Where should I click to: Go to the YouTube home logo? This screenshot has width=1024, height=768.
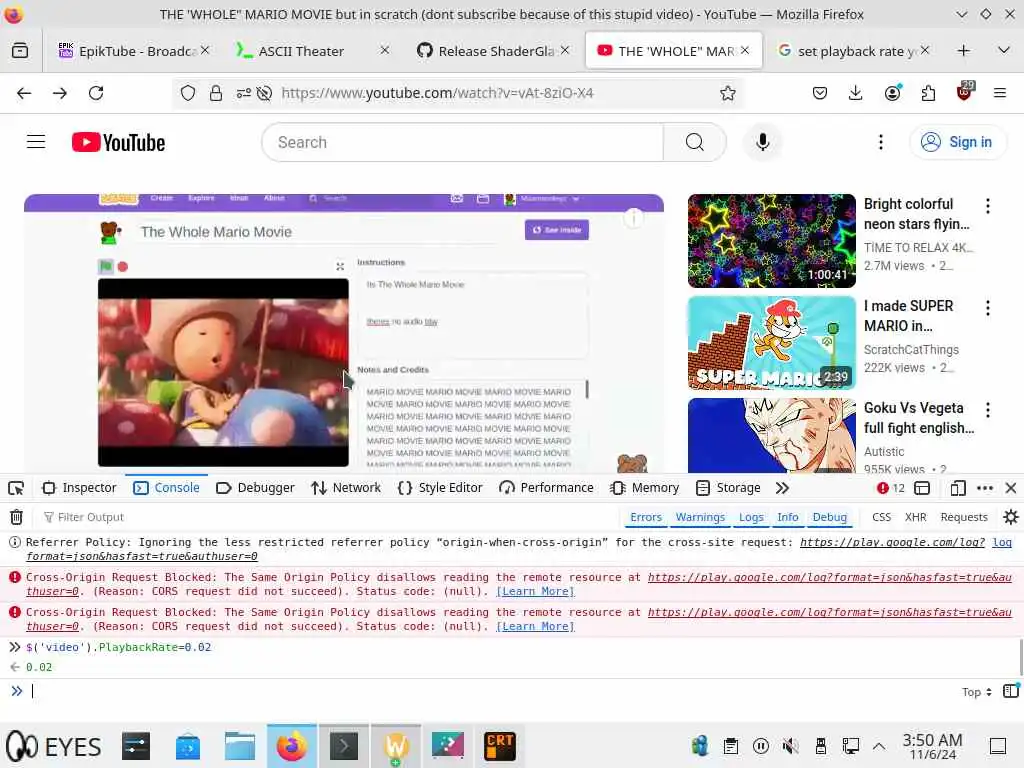pyautogui.click(x=118, y=142)
